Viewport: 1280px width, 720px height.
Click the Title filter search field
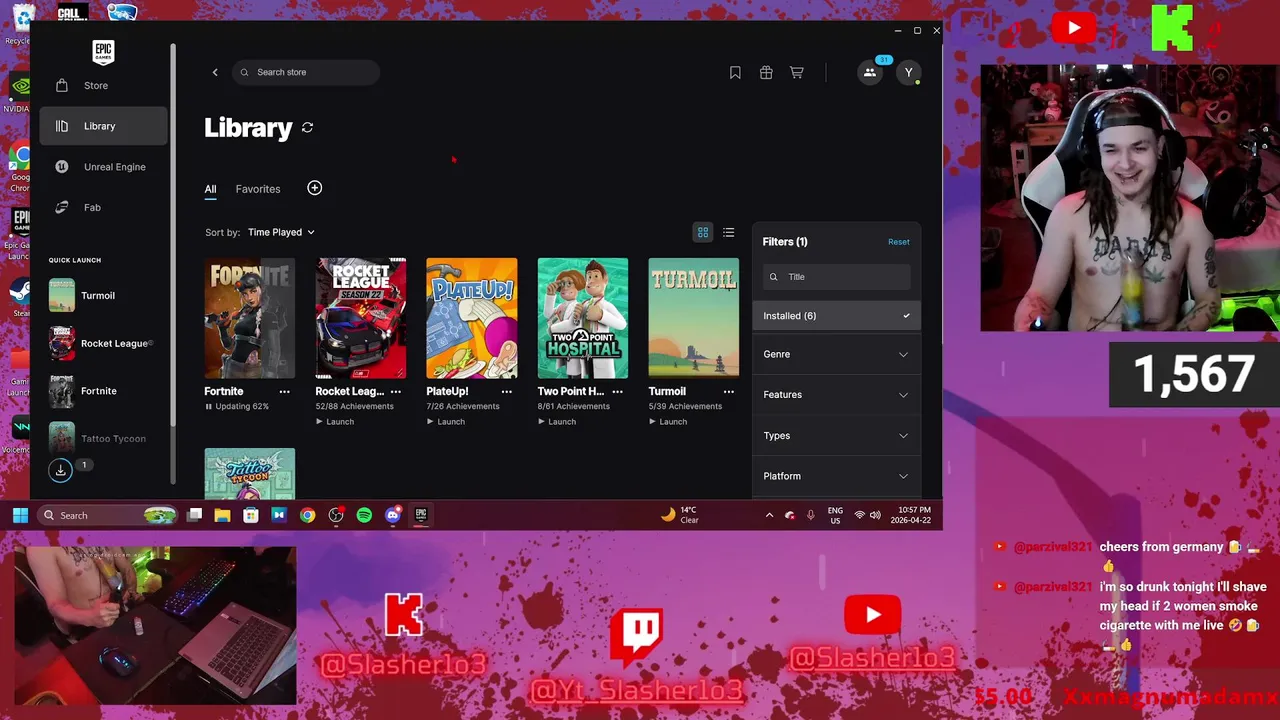point(836,277)
